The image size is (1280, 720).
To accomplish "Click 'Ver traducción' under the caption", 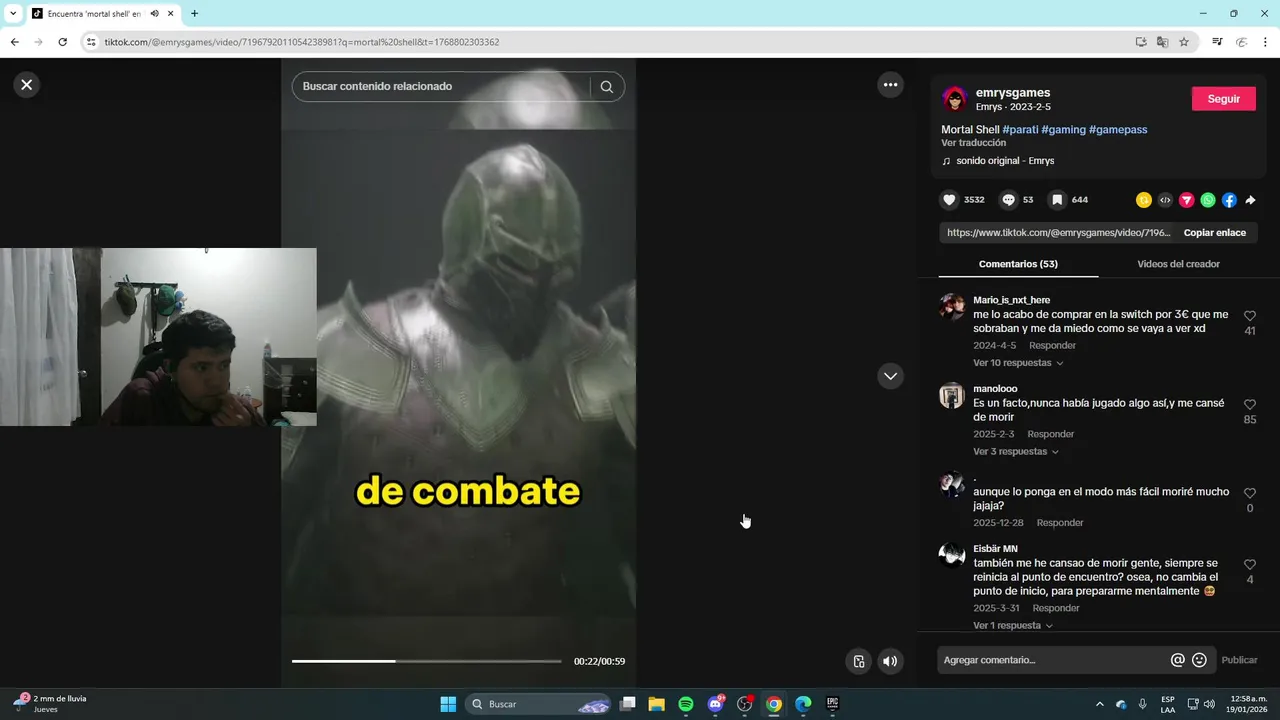I will pyautogui.click(x=973, y=143).
